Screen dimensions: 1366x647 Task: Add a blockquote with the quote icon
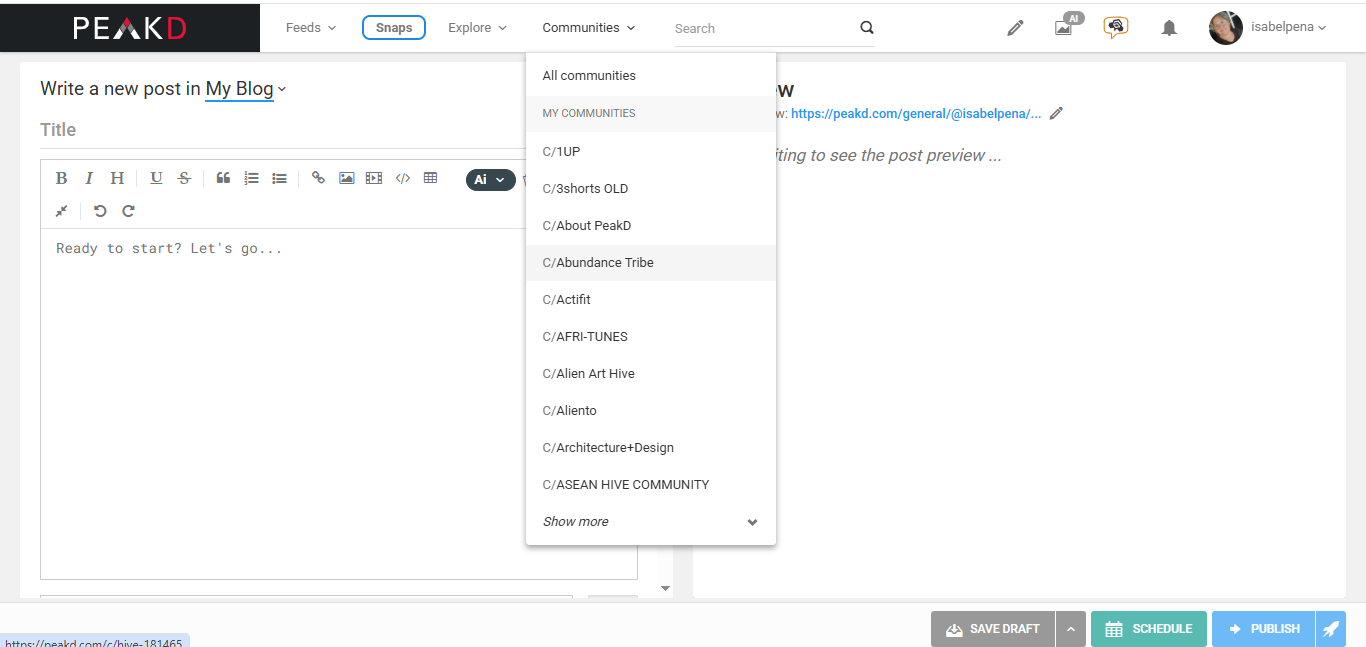pos(223,178)
